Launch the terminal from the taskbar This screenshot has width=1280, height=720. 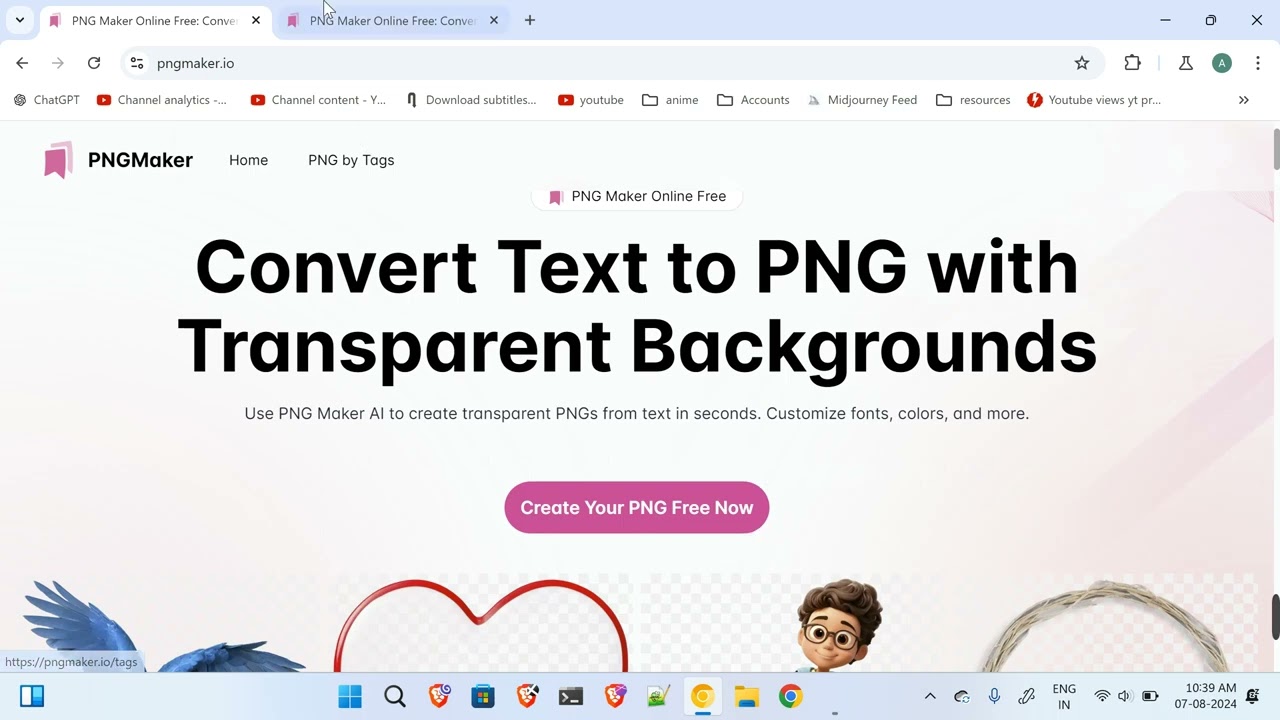coord(570,695)
